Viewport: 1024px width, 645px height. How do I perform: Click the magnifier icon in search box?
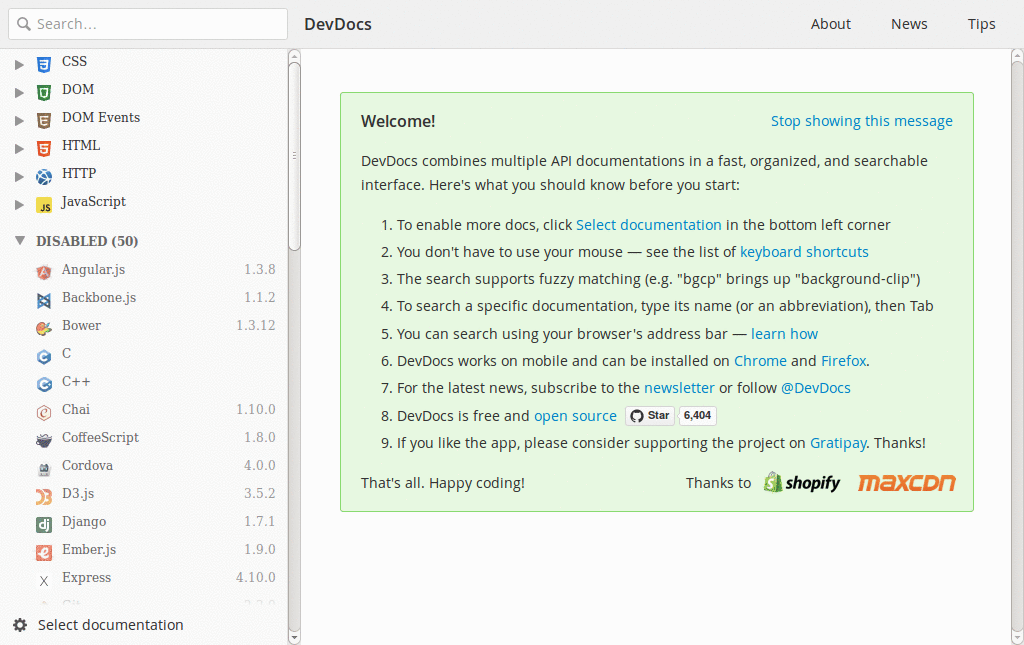point(24,24)
